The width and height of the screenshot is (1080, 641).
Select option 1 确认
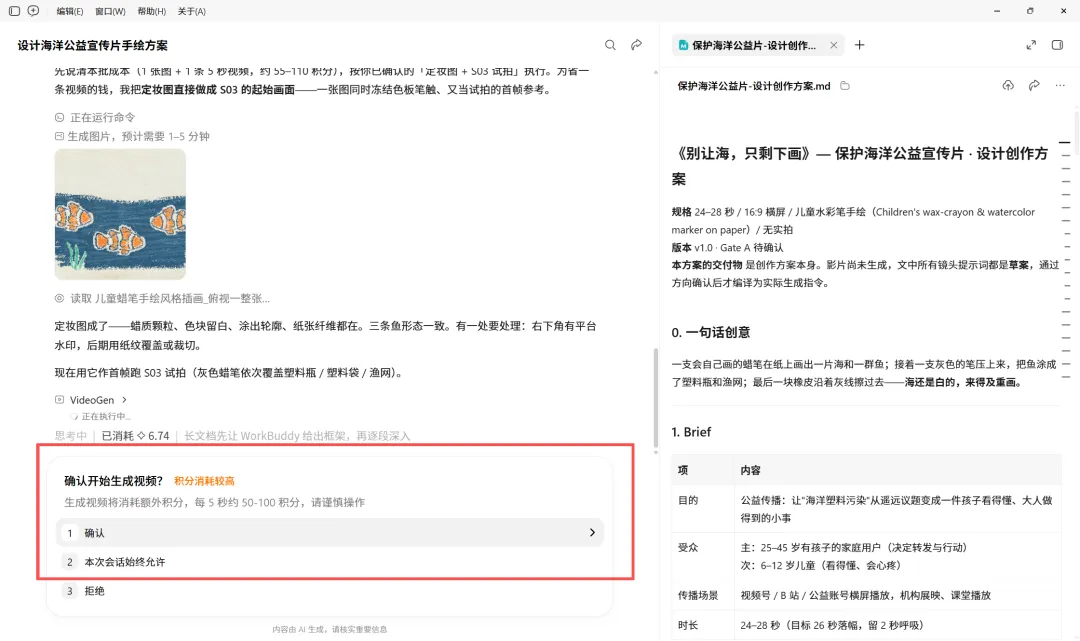330,533
